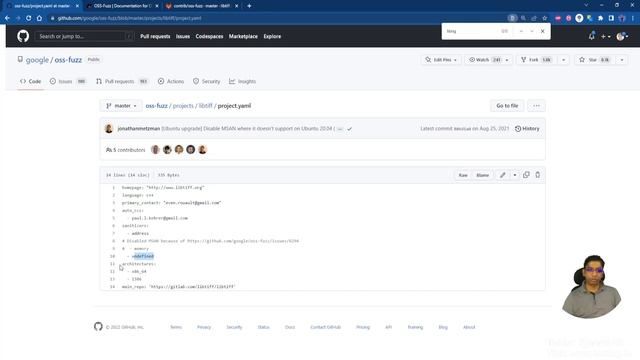Expand the Fork options arrow
Image resolution: width=640 pixels, height=360 pixels.
tap(564, 60)
